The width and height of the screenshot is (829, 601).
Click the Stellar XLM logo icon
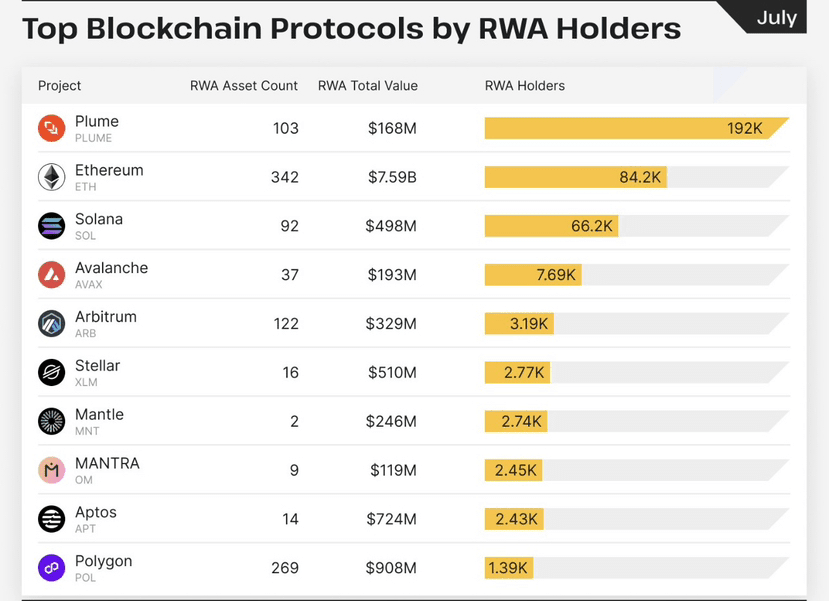coord(51,373)
